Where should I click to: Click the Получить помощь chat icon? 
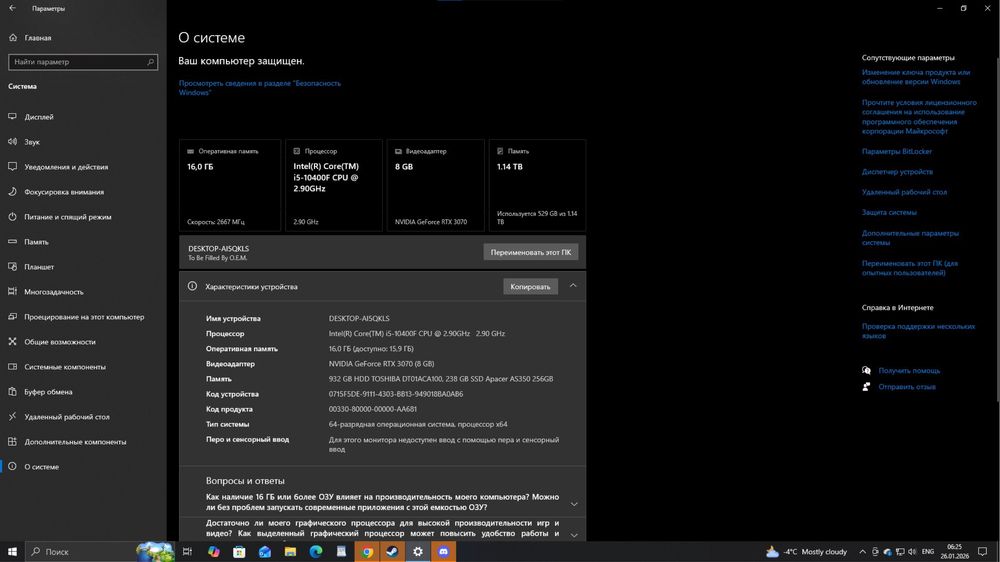pos(866,371)
